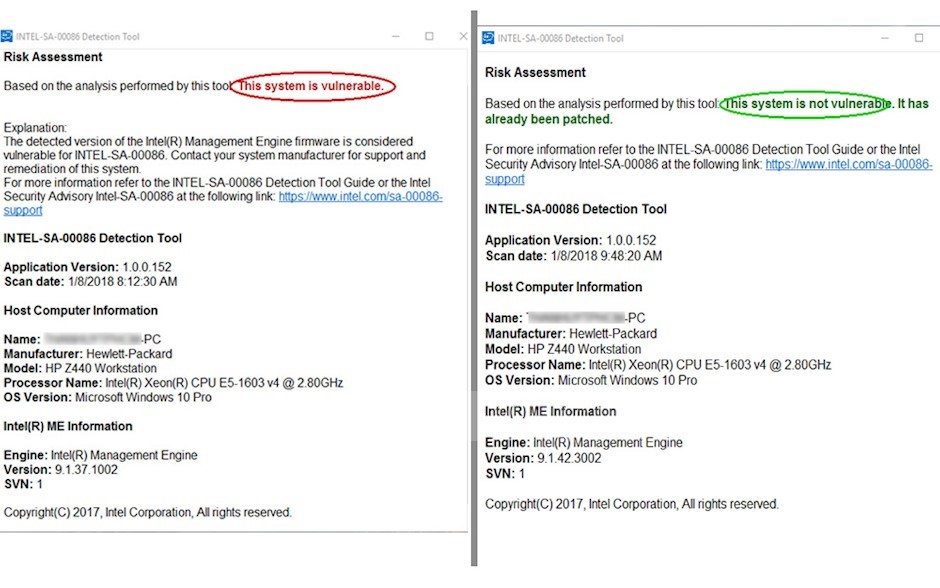Click 'Model: HP Z440 Workstation' in the right window

click(563, 349)
